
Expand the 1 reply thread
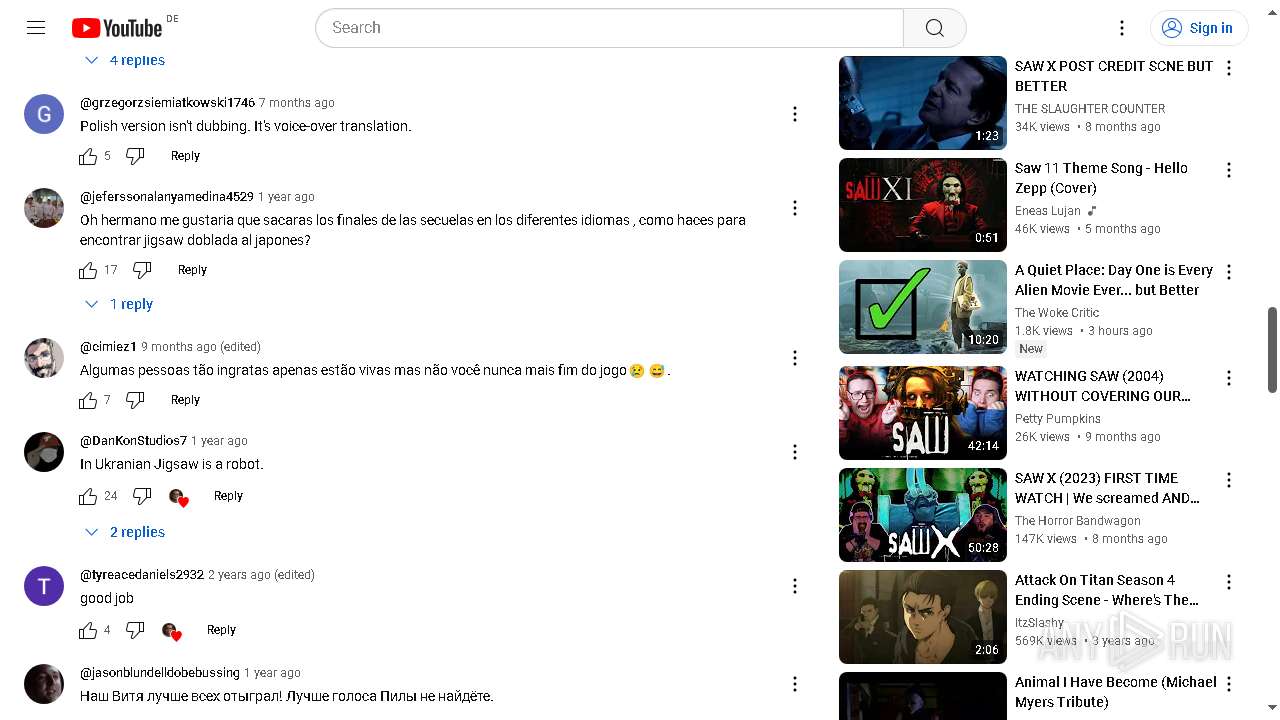pyautogui.click(x=119, y=304)
